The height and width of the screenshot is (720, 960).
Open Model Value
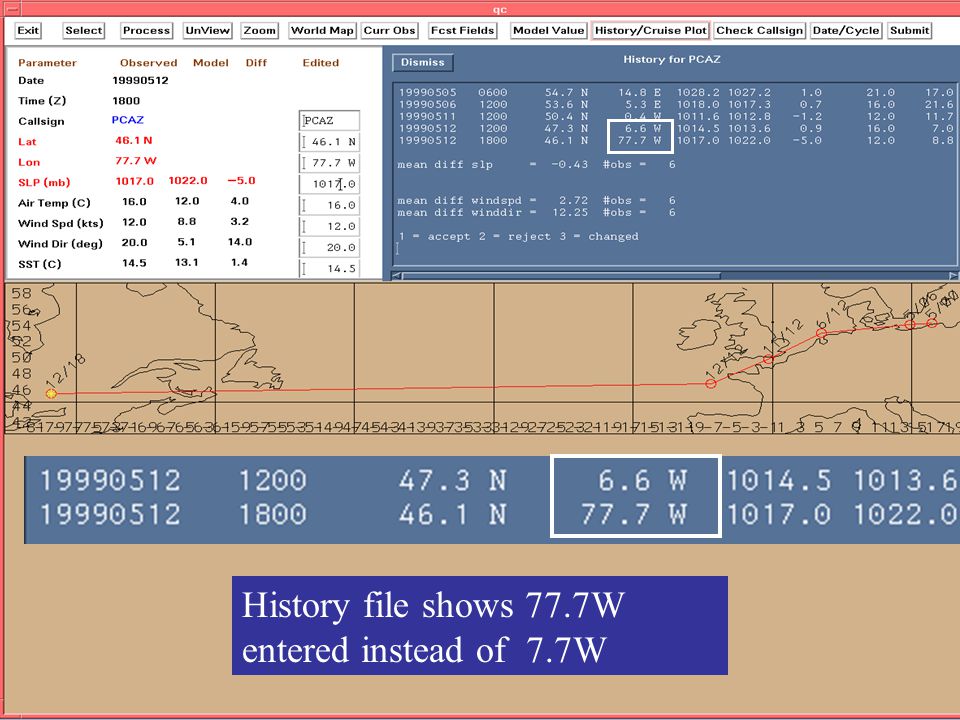point(549,31)
